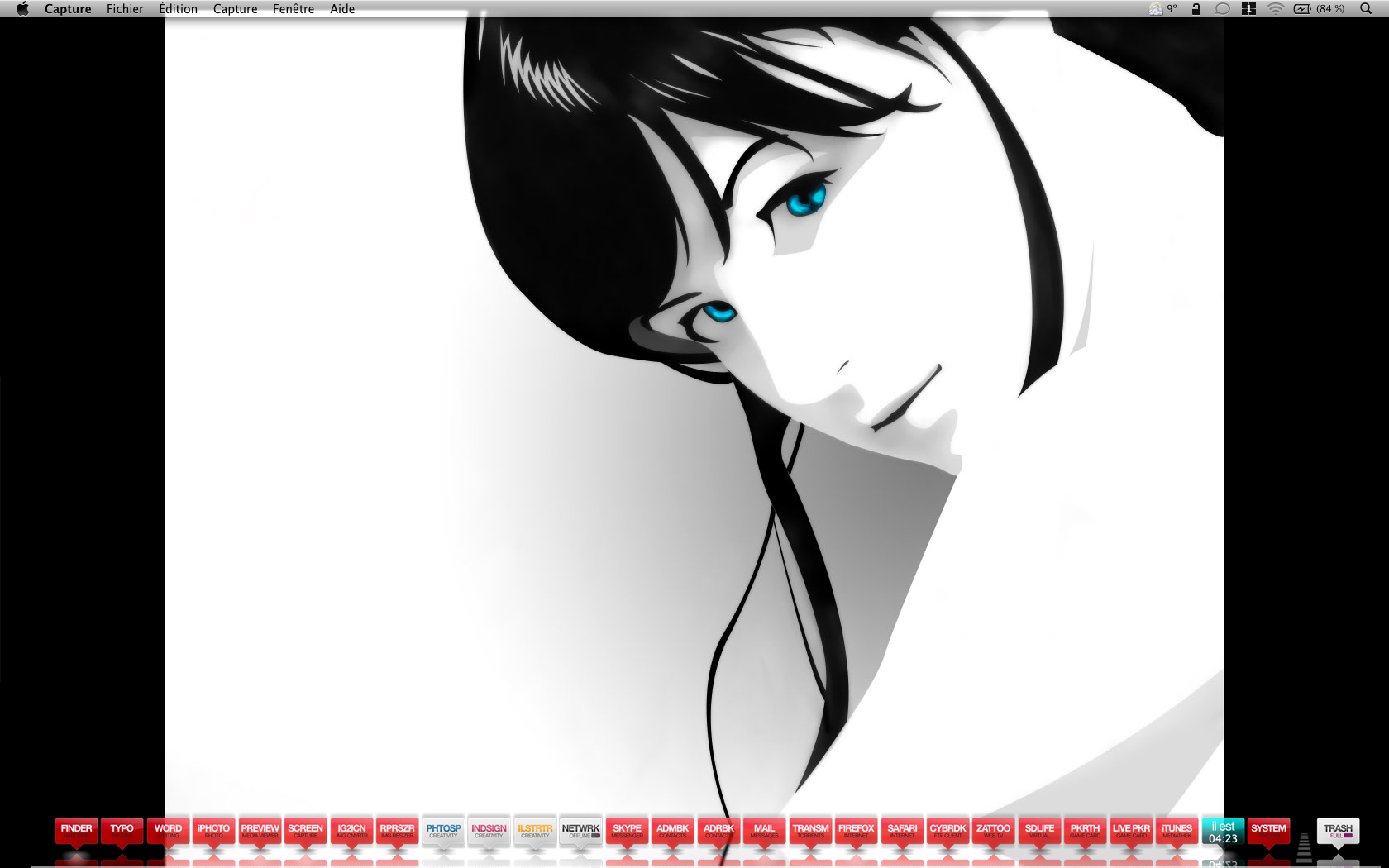Click the speech bubble menu bar icon
Viewport: 1389px width, 868px height.
(1222, 9)
